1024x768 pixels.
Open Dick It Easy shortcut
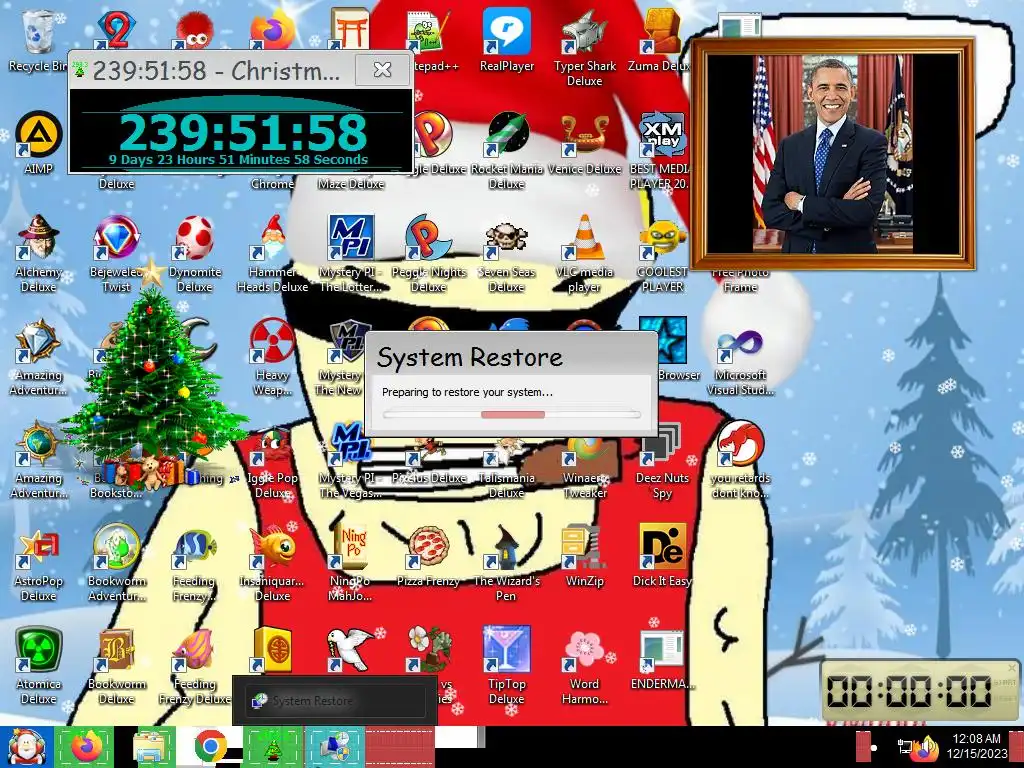pyautogui.click(x=662, y=556)
